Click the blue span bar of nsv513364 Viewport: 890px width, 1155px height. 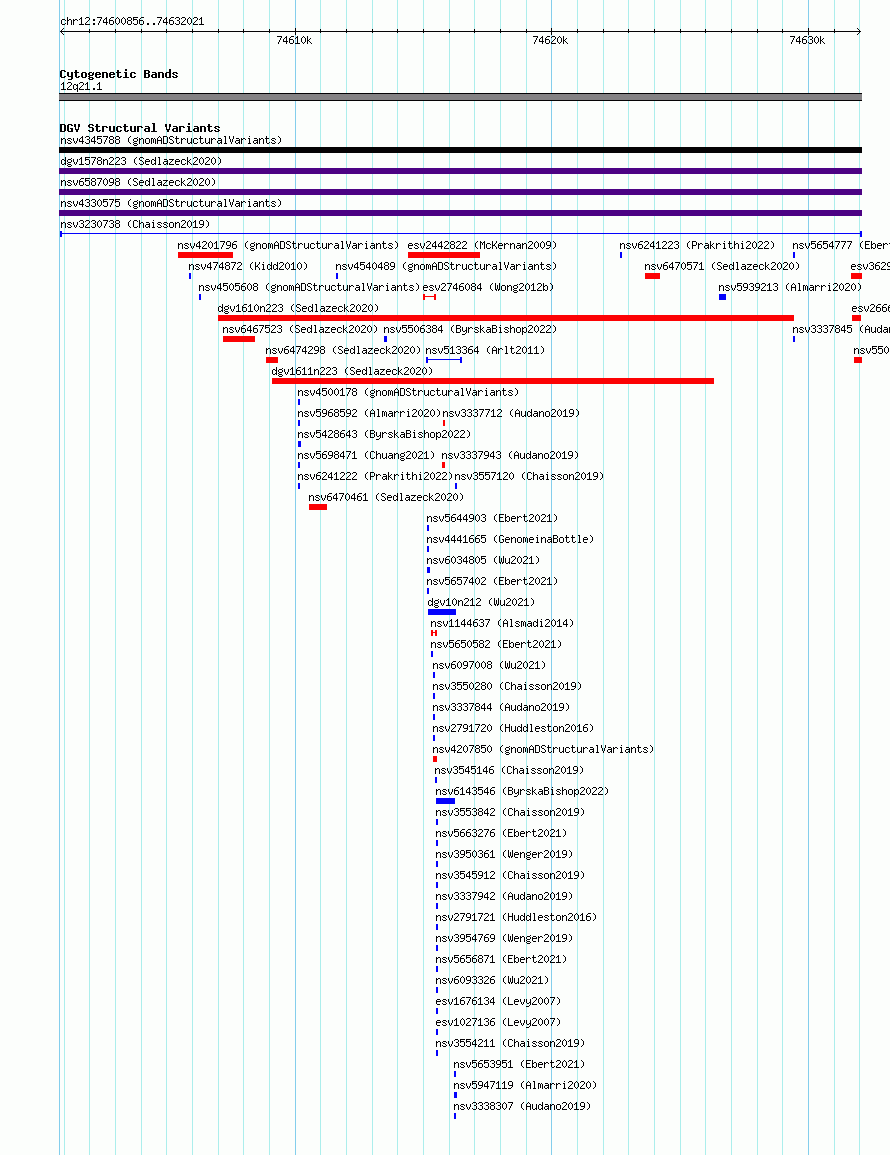tap(444, 360)
